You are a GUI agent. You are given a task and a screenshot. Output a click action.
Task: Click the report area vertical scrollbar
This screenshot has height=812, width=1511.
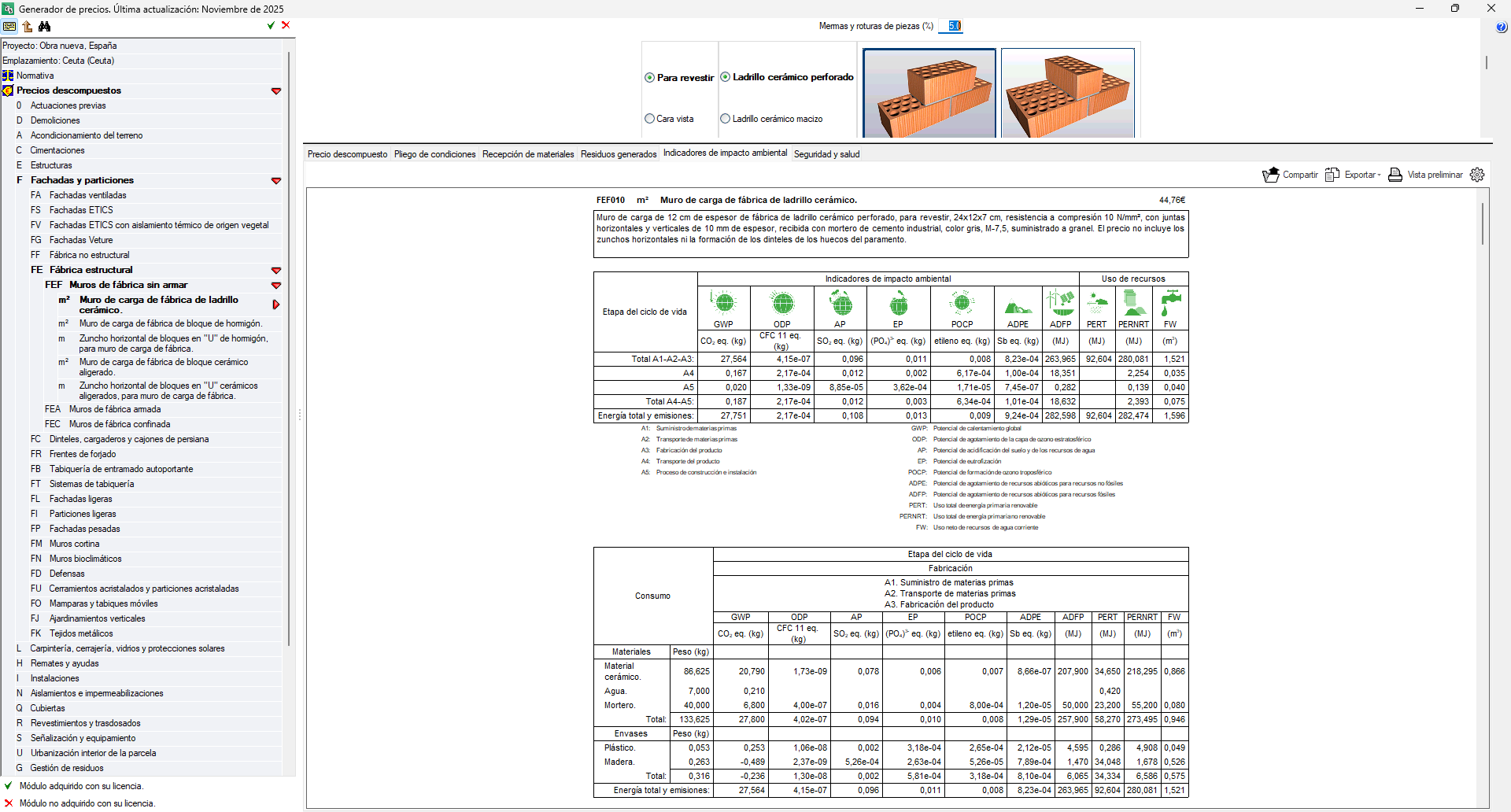[x=1483, y=224]
